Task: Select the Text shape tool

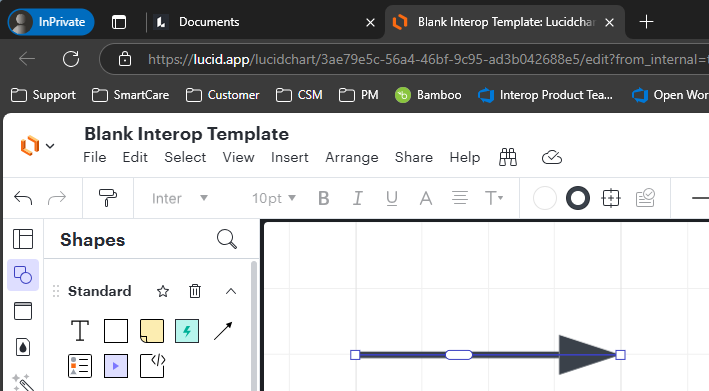Action: pyautogui.click(x=80, y=330)
